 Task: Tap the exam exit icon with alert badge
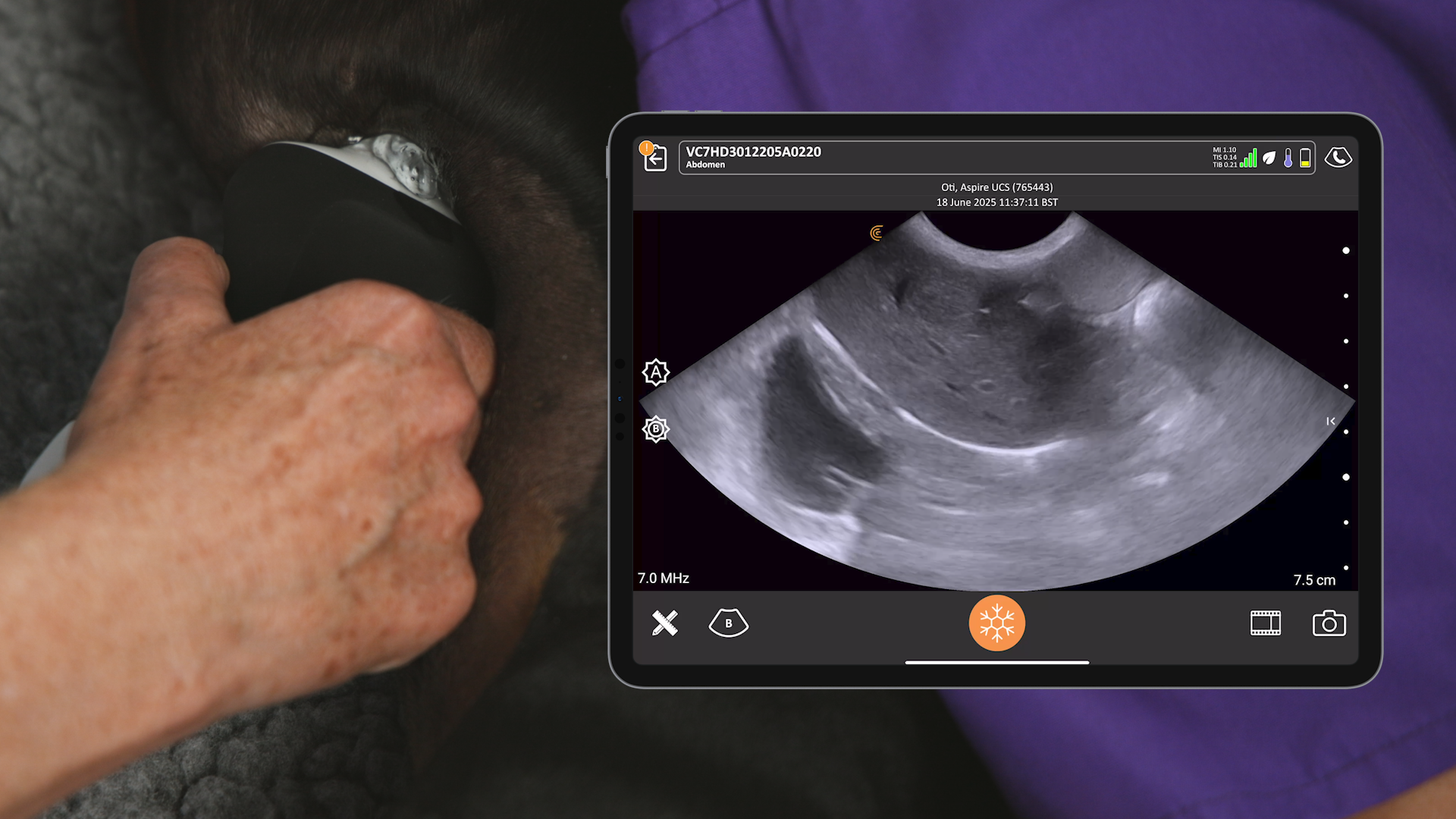[654, 157]
